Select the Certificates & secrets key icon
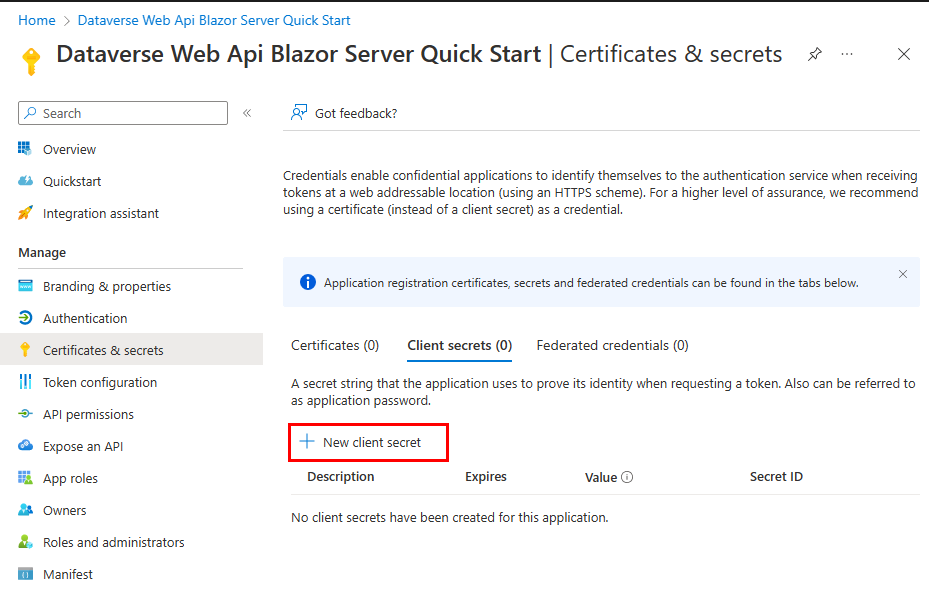This screenshot has height=589, width=929. pos(25,350)
